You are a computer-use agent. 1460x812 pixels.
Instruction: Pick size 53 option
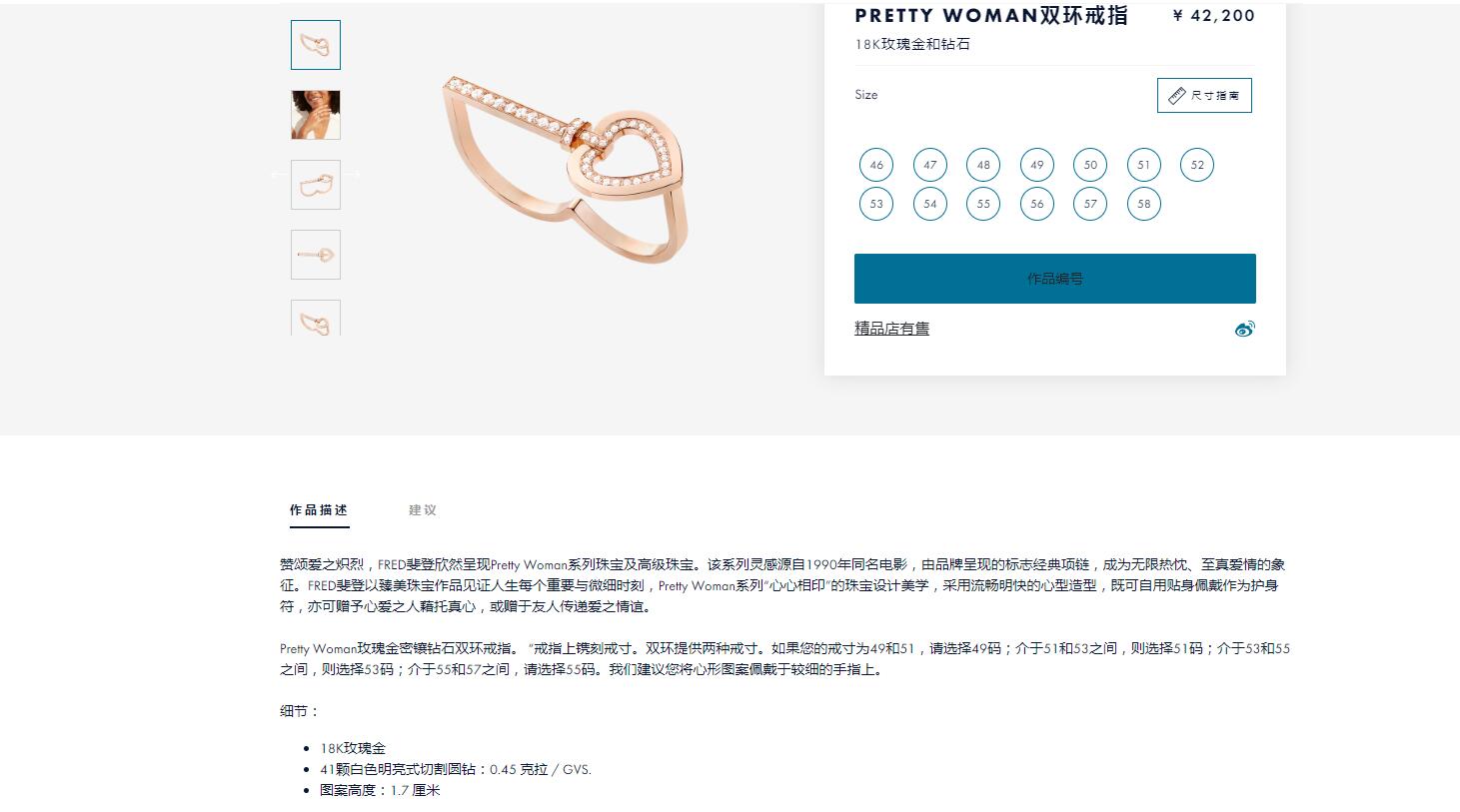876,204
